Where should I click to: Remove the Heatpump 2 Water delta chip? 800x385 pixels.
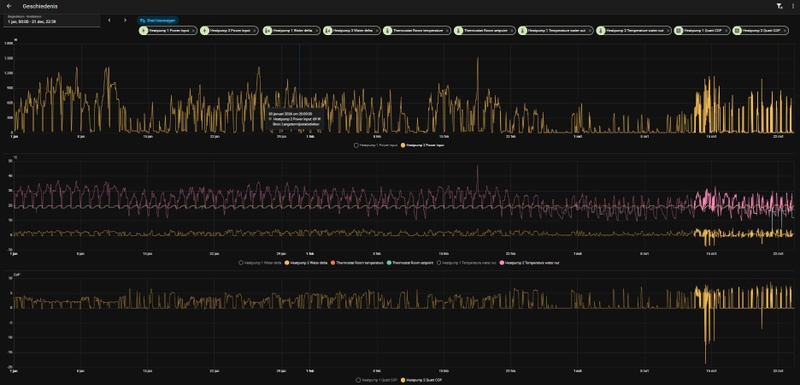click(x=376, y=31)
